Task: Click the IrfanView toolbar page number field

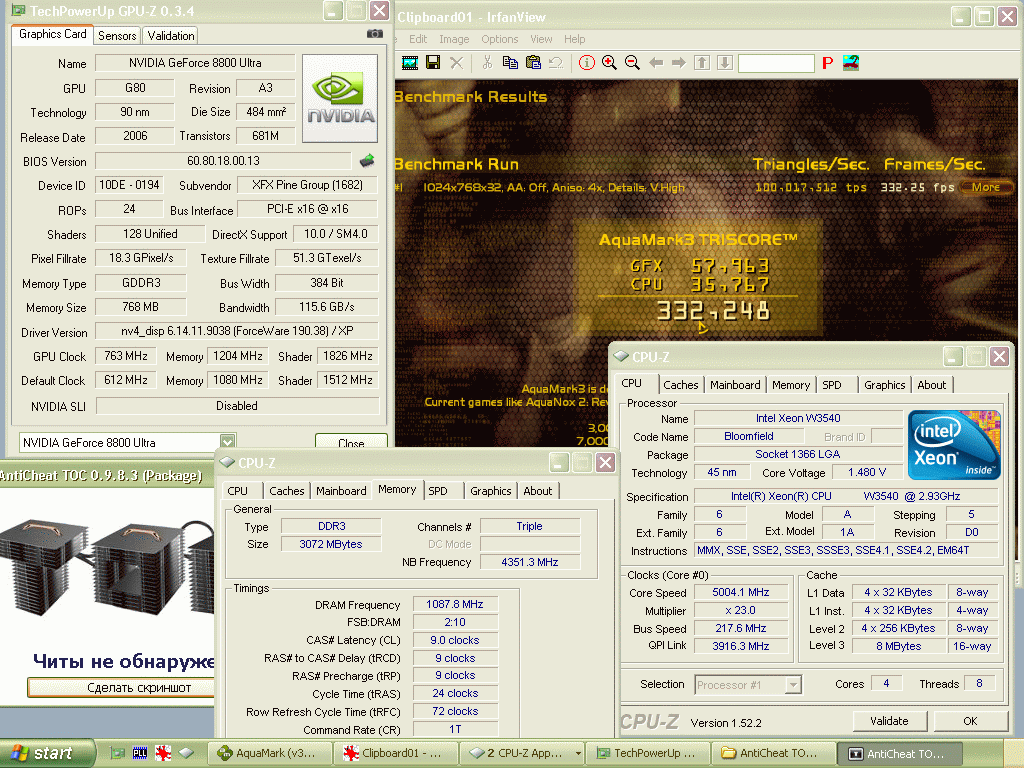Action: point(776,63)
